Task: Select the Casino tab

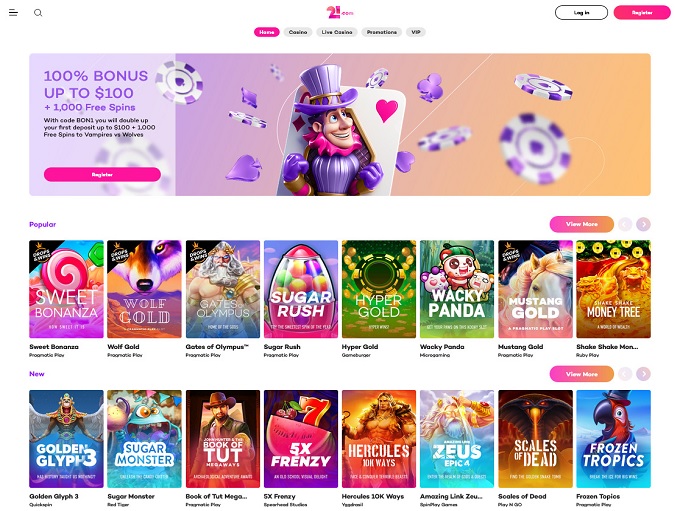Action: [x=298, y=32]
